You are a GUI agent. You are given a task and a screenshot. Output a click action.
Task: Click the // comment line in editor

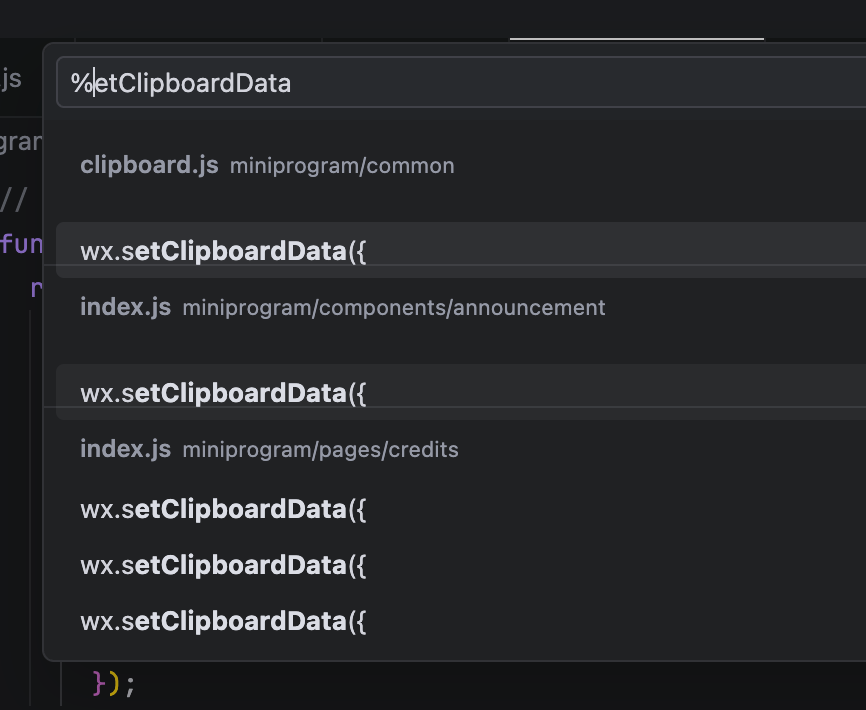click(13, 197)
